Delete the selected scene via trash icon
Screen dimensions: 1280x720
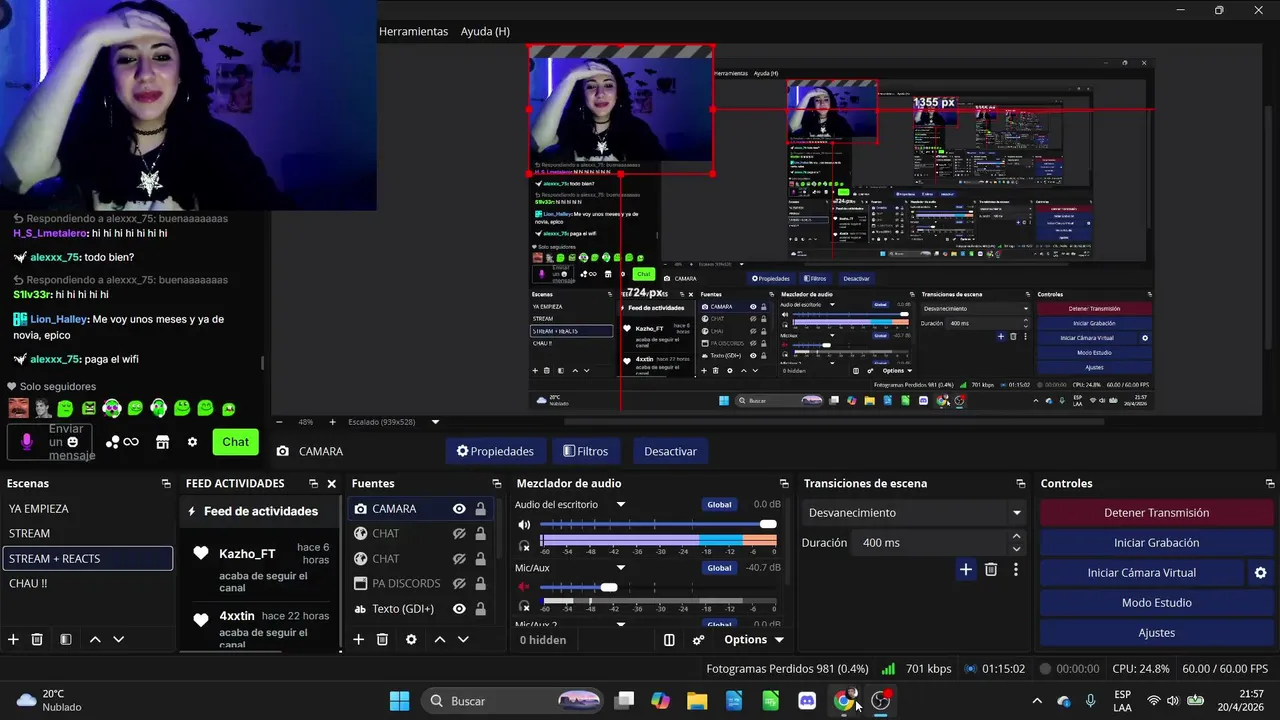pyautogui.click(x=37, y=639)
